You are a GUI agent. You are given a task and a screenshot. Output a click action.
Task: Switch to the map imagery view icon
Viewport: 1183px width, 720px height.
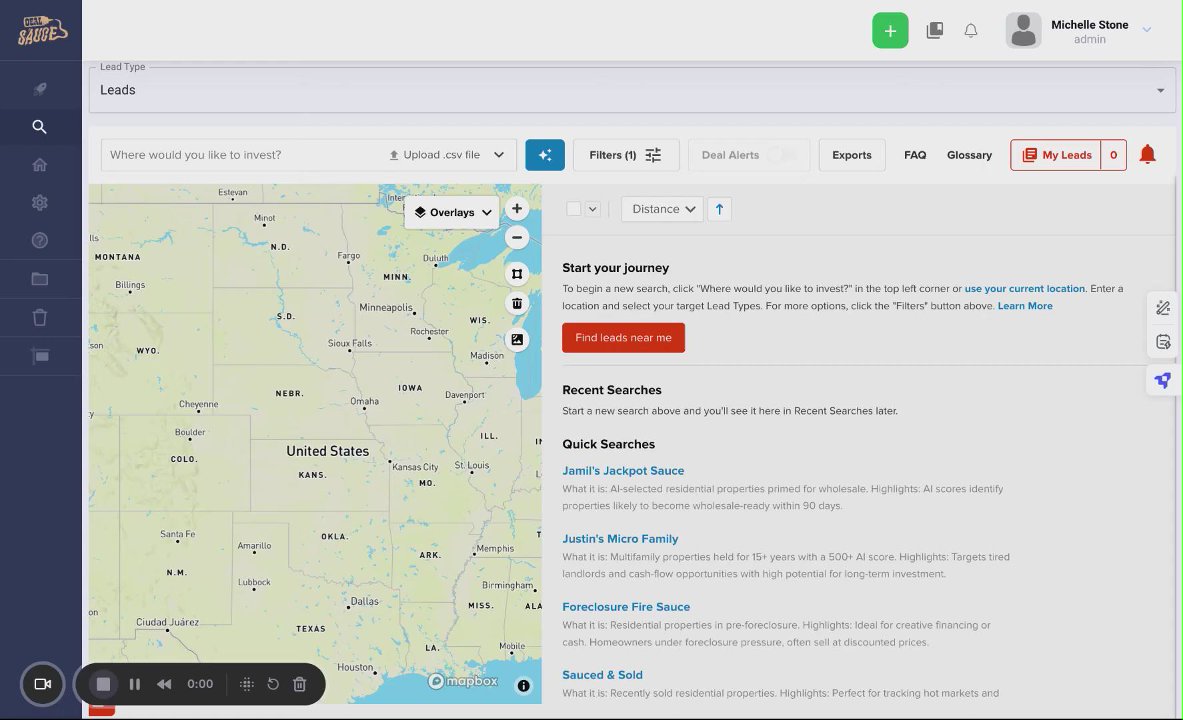[517, 340]
